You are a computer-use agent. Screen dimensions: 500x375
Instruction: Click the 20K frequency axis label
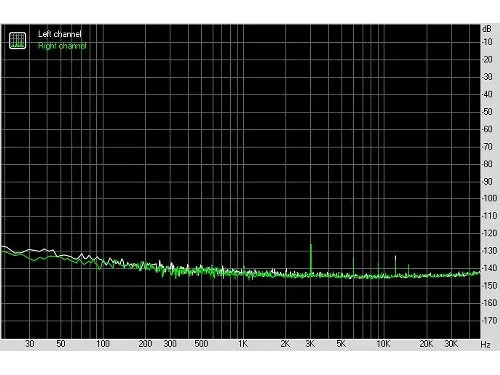(x=426, y=344)
